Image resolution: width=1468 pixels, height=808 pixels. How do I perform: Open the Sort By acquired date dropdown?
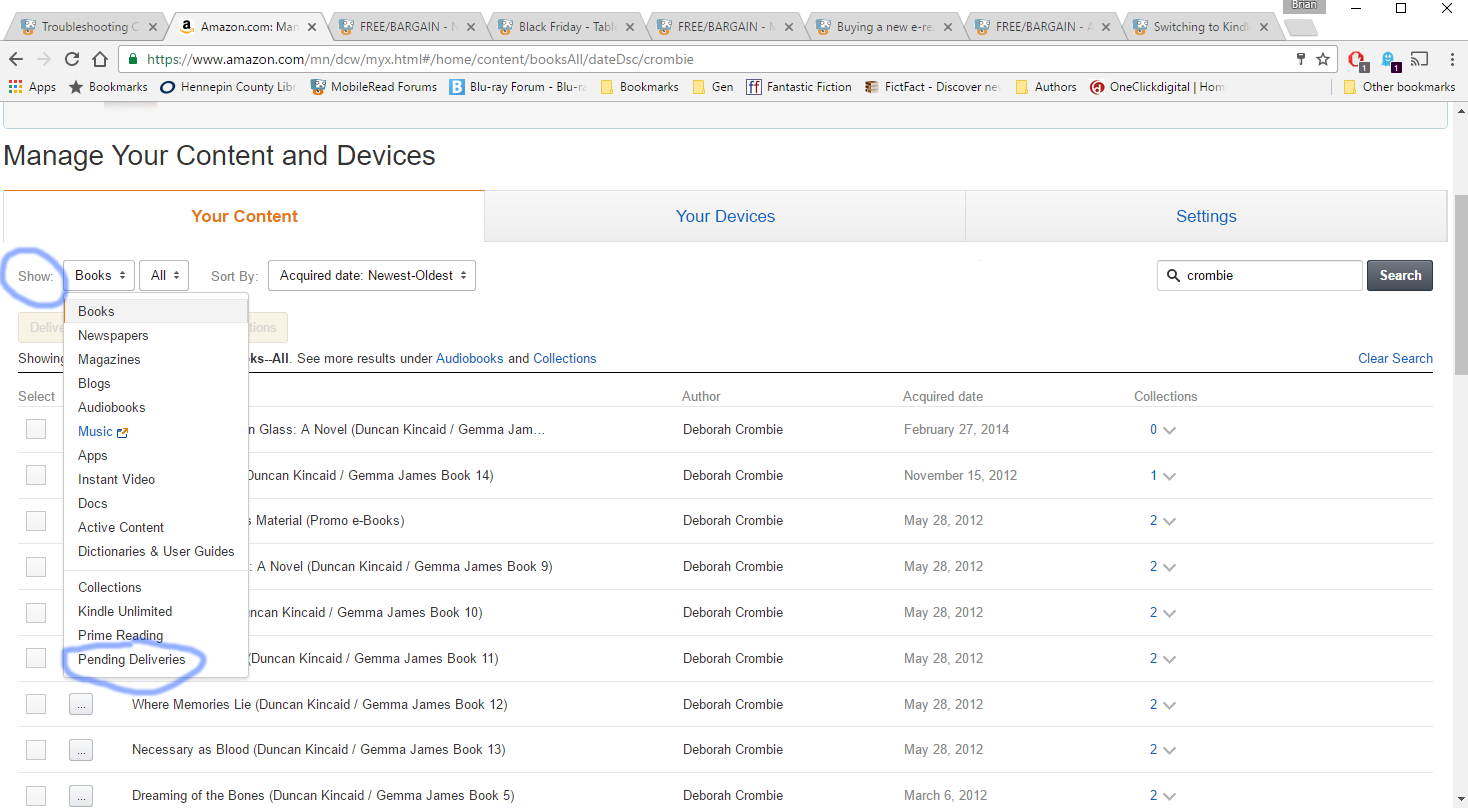point(372,275)
